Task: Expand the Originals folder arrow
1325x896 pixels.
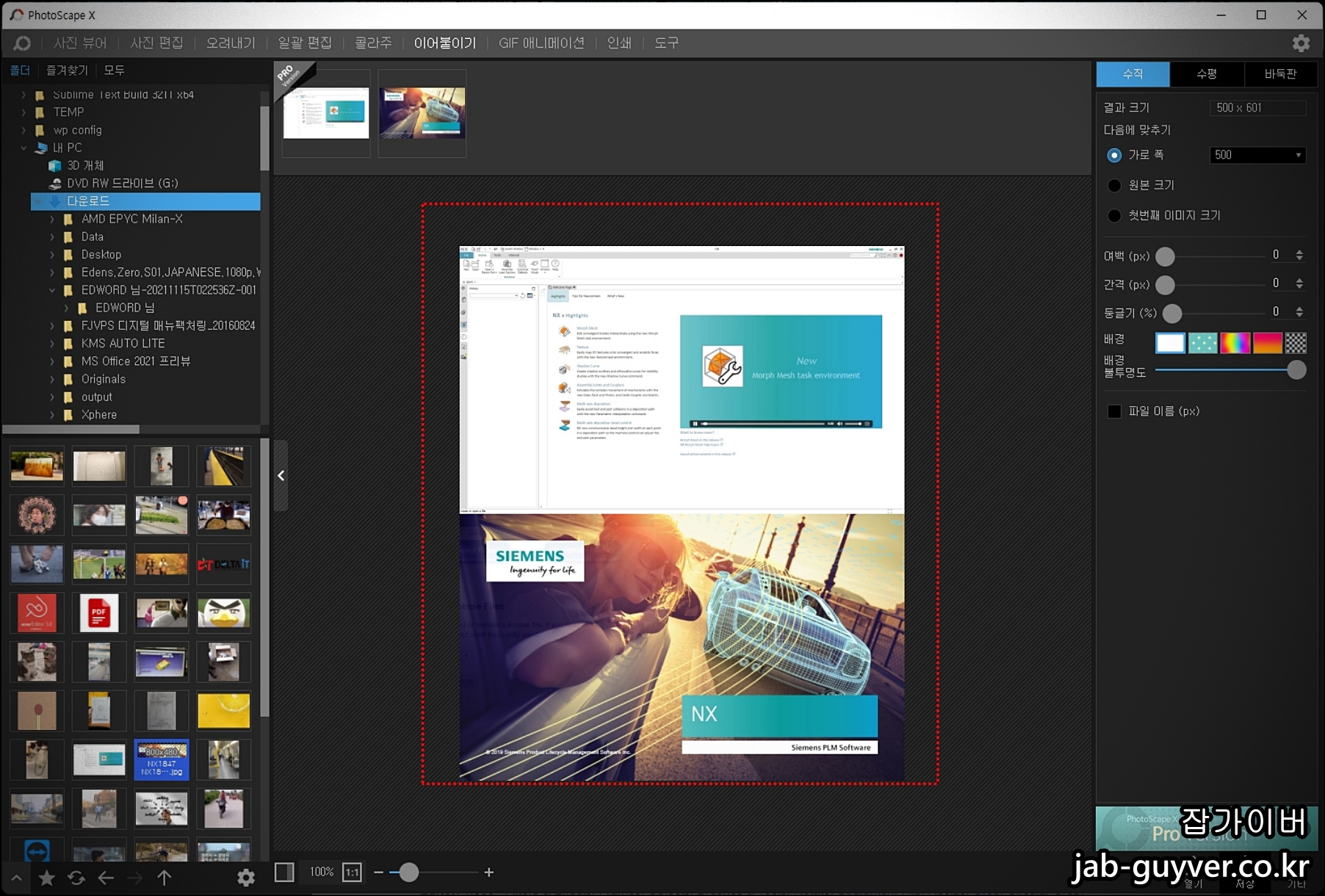Action: [x=52, y=379]
